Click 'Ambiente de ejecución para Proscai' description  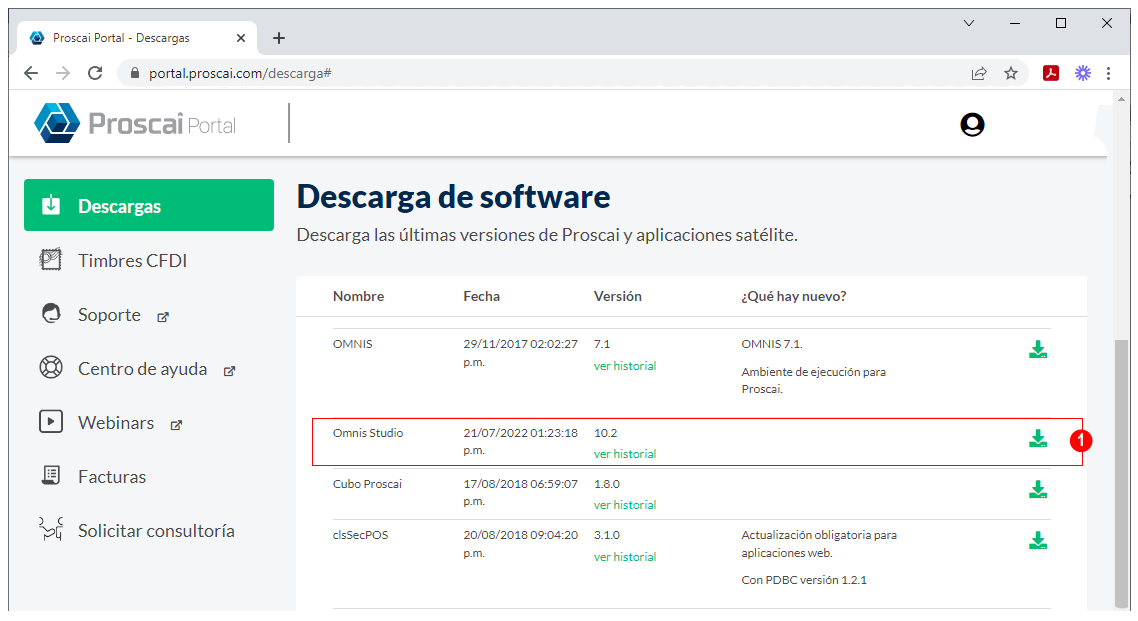click(814, 380)
